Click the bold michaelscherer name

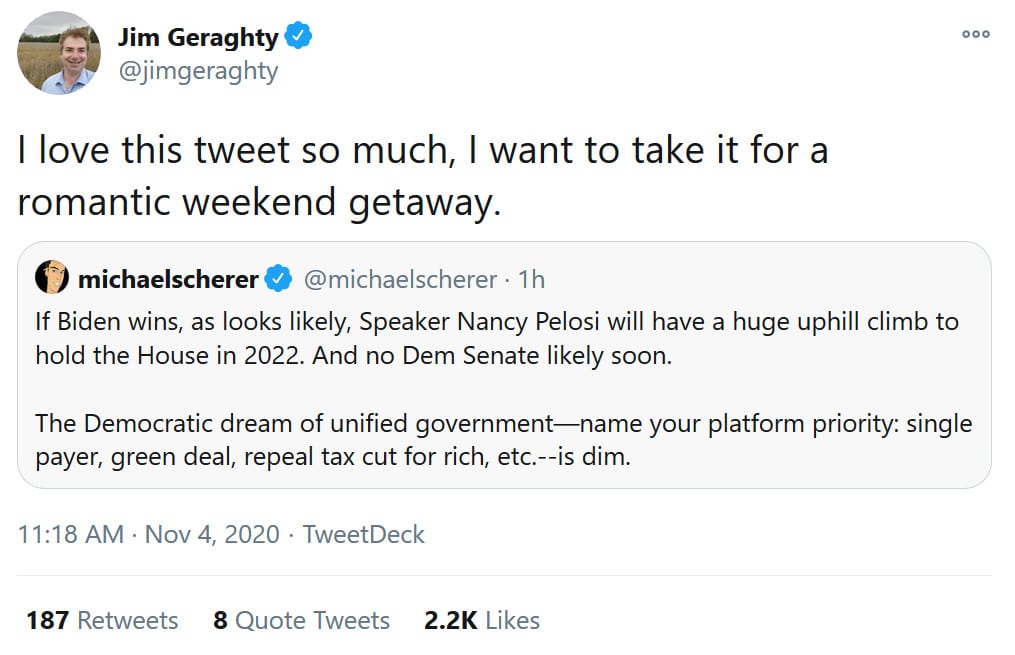(x=168, y=279)
